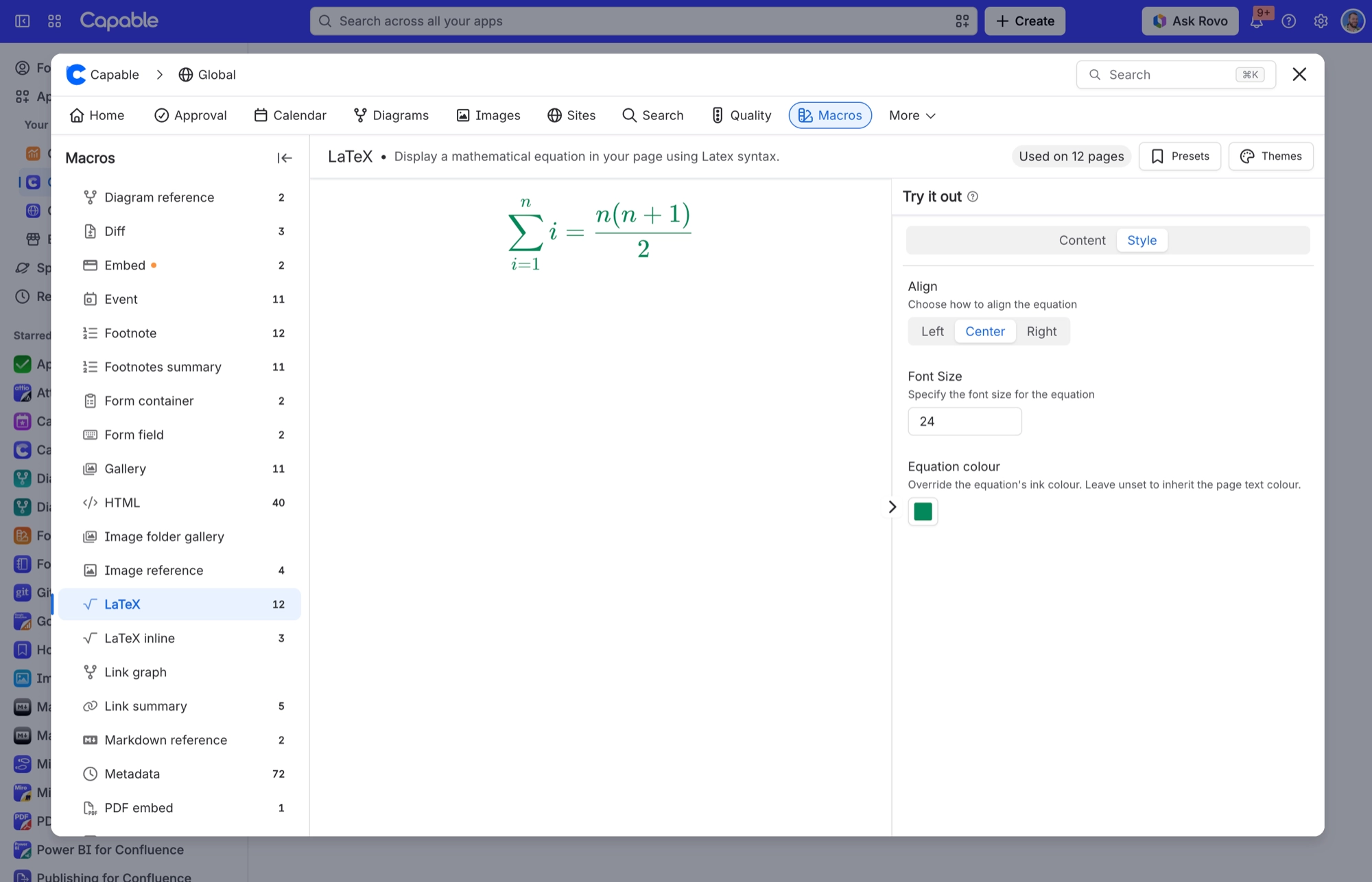Screen dimensions: 1372x882
Task: Open the Presets button
Action: pyautogui.click(x=1180, y=156)
